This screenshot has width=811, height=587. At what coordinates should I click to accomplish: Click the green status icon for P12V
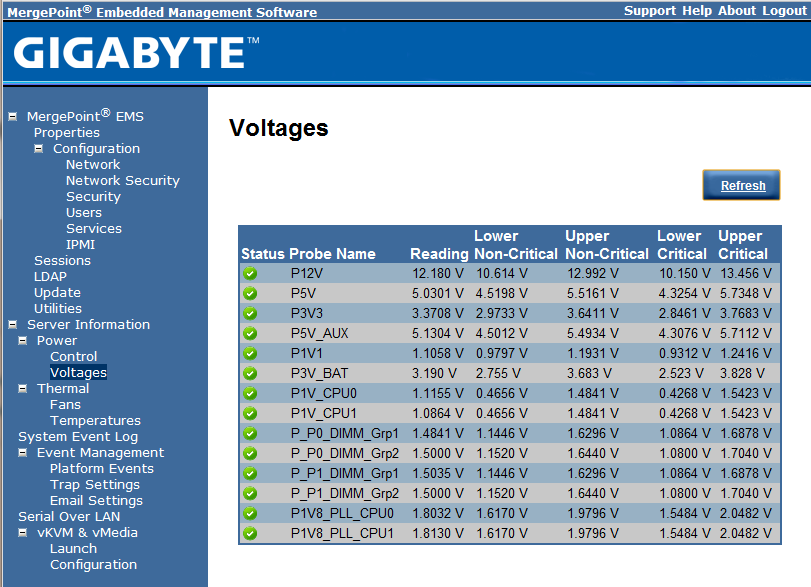[x=250, y=273]
